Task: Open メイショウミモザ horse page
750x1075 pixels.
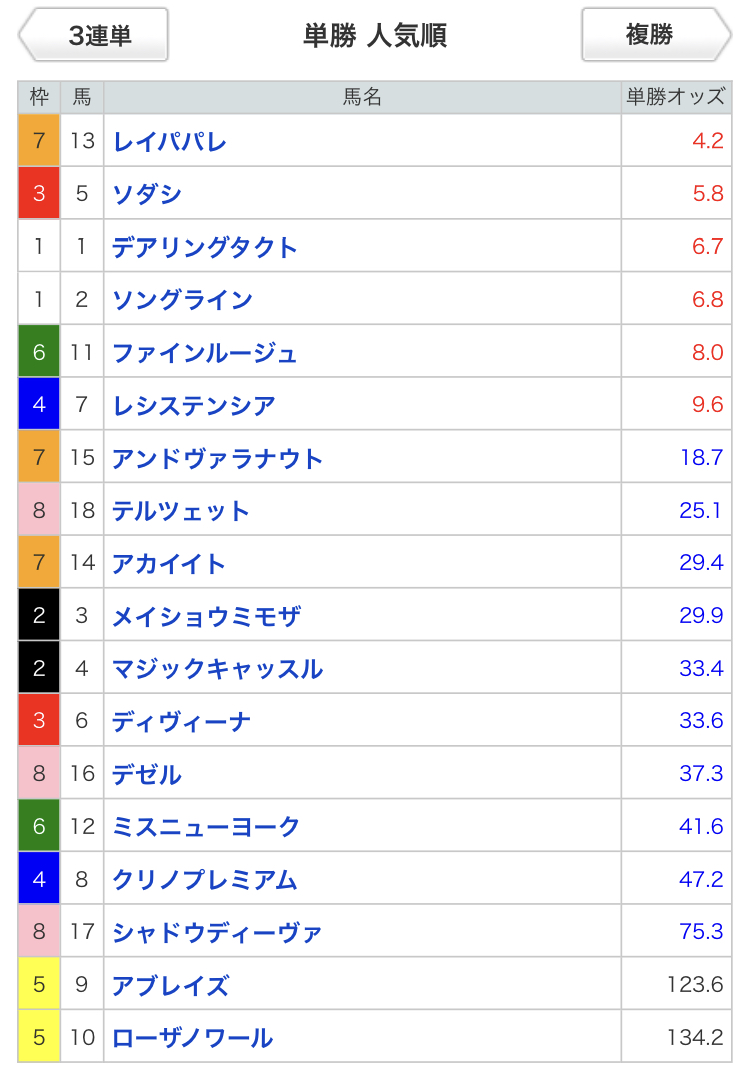Action: point(206,616)
